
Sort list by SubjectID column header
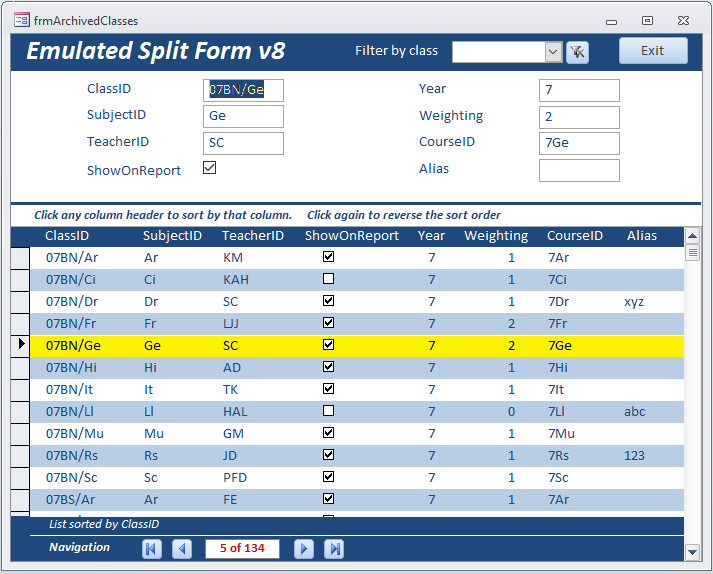coord(172,236)
